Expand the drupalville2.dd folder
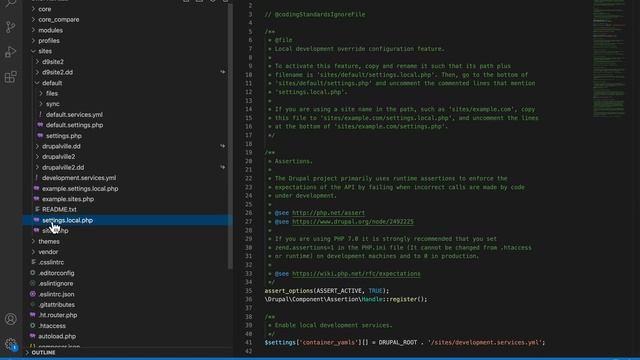The width and height of the screenshot is (640, 360). pyautogui.click(x=37, y=167)
